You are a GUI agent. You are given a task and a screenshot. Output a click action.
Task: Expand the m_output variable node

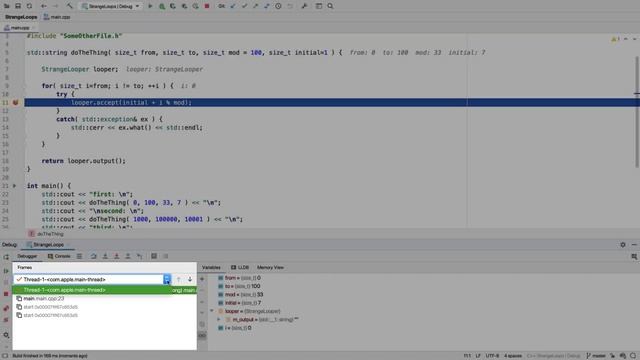click(219, 320)
